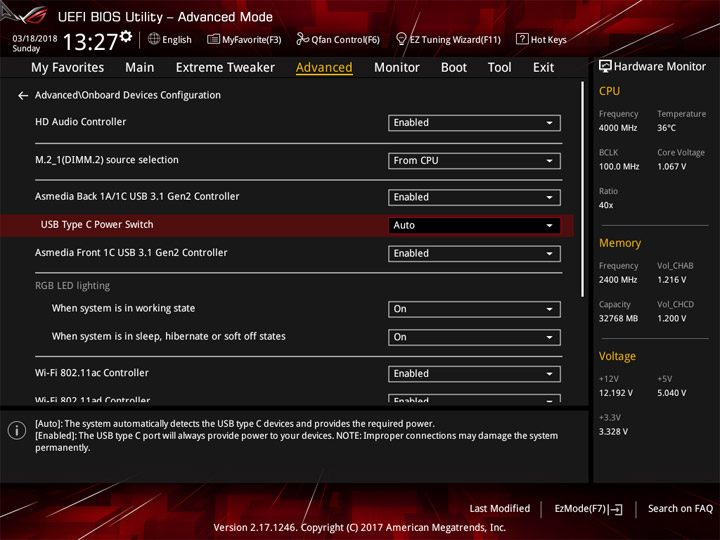Click the EzMode exit arrow icon
The image size is (720, 540).
pyautogui.click(x=617, y=509)
